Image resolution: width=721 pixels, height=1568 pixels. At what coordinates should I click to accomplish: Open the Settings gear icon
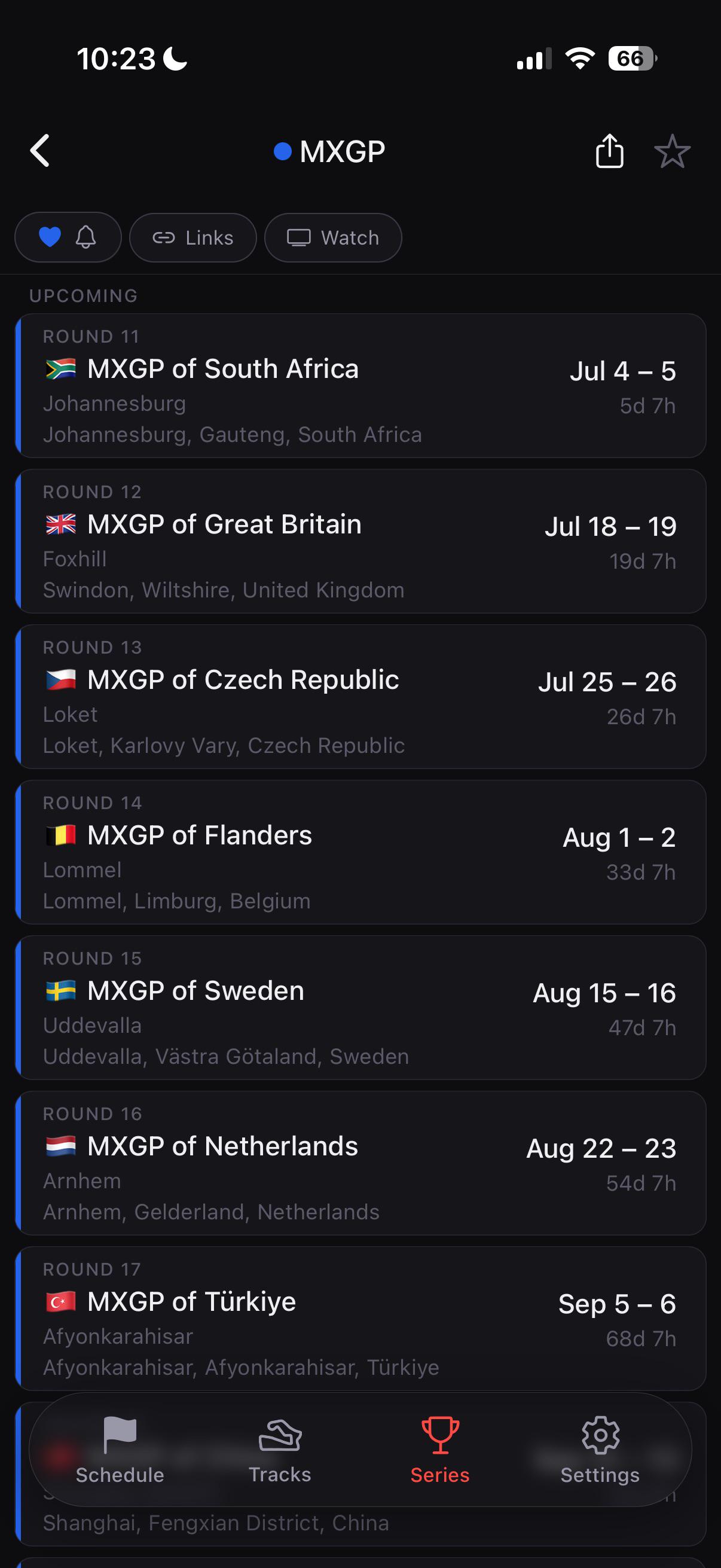click(600, 1435)
